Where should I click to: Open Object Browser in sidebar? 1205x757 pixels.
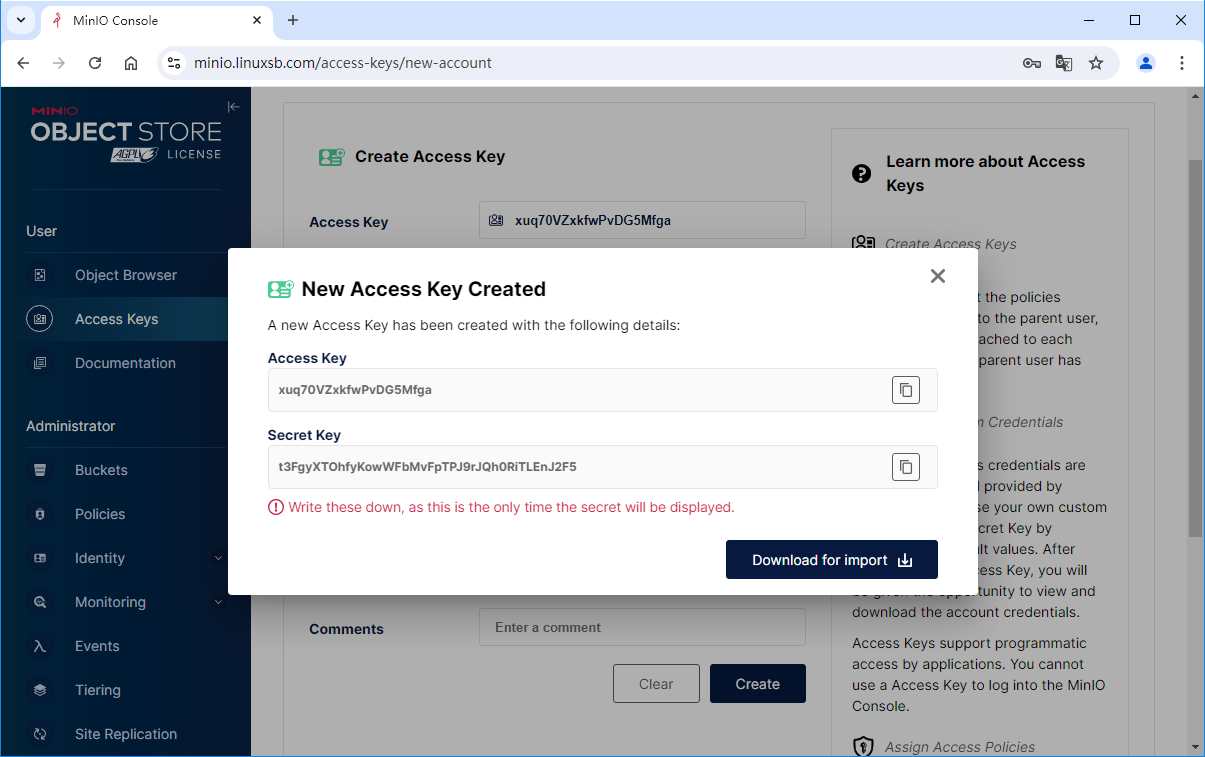click(x=125, y=275)
